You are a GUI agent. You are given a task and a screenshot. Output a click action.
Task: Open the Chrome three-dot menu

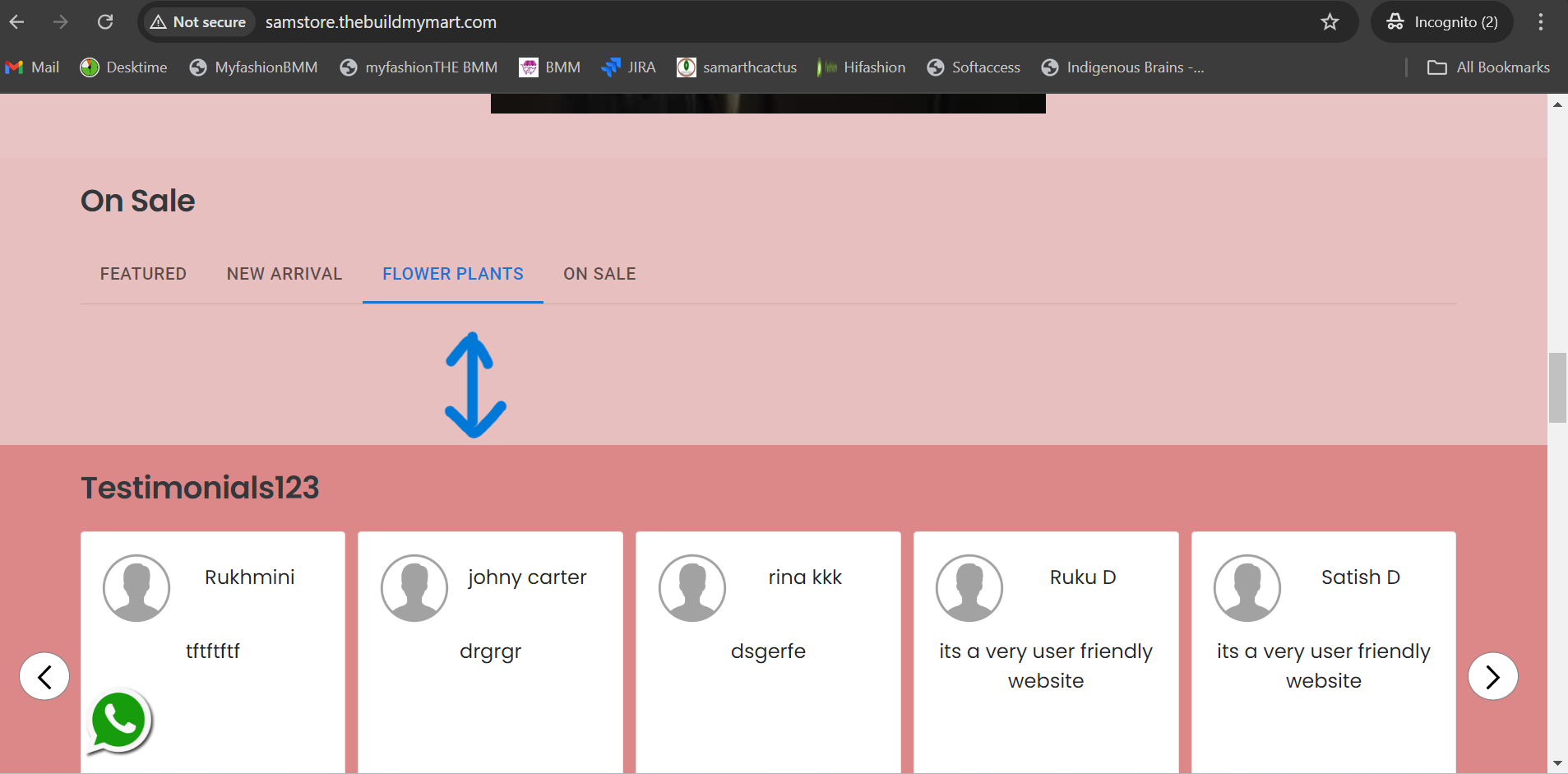click(1541, 22)
